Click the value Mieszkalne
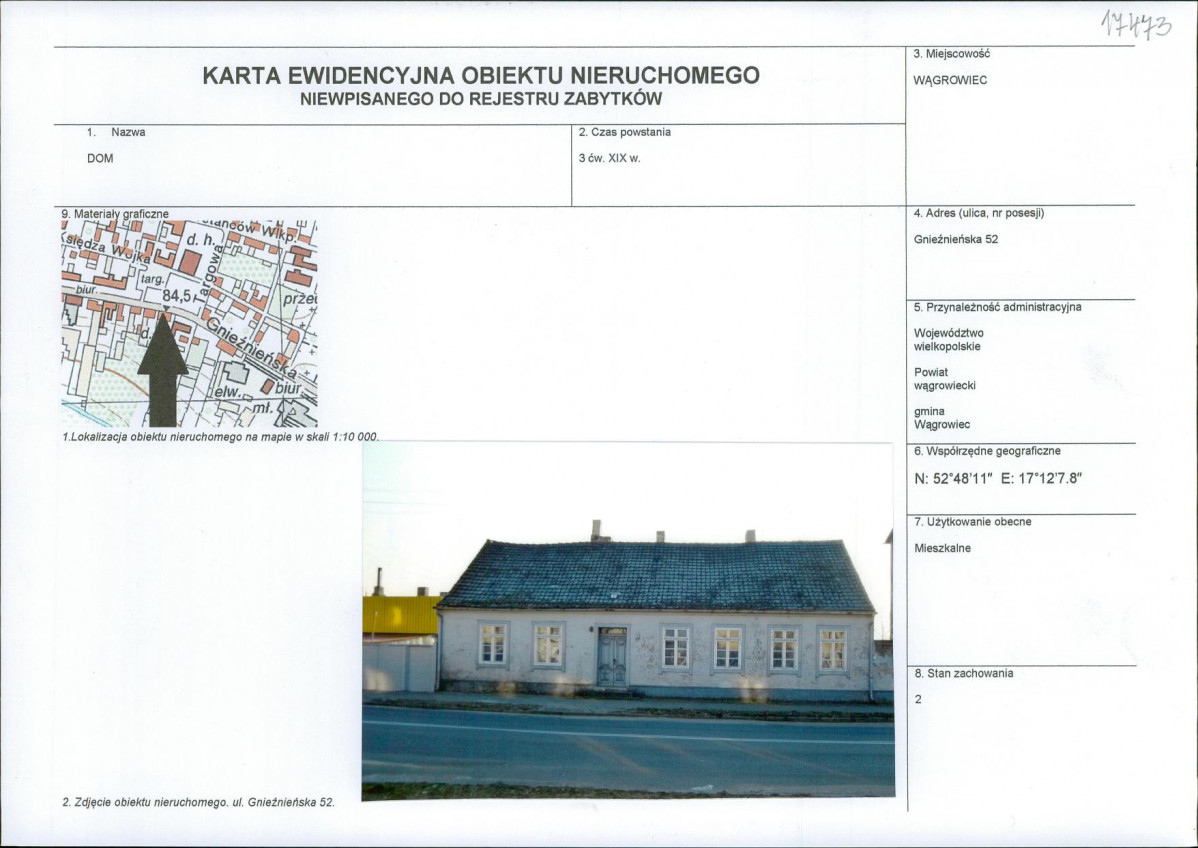Viewport: 1198px width, 848px height. coord(942,548)
